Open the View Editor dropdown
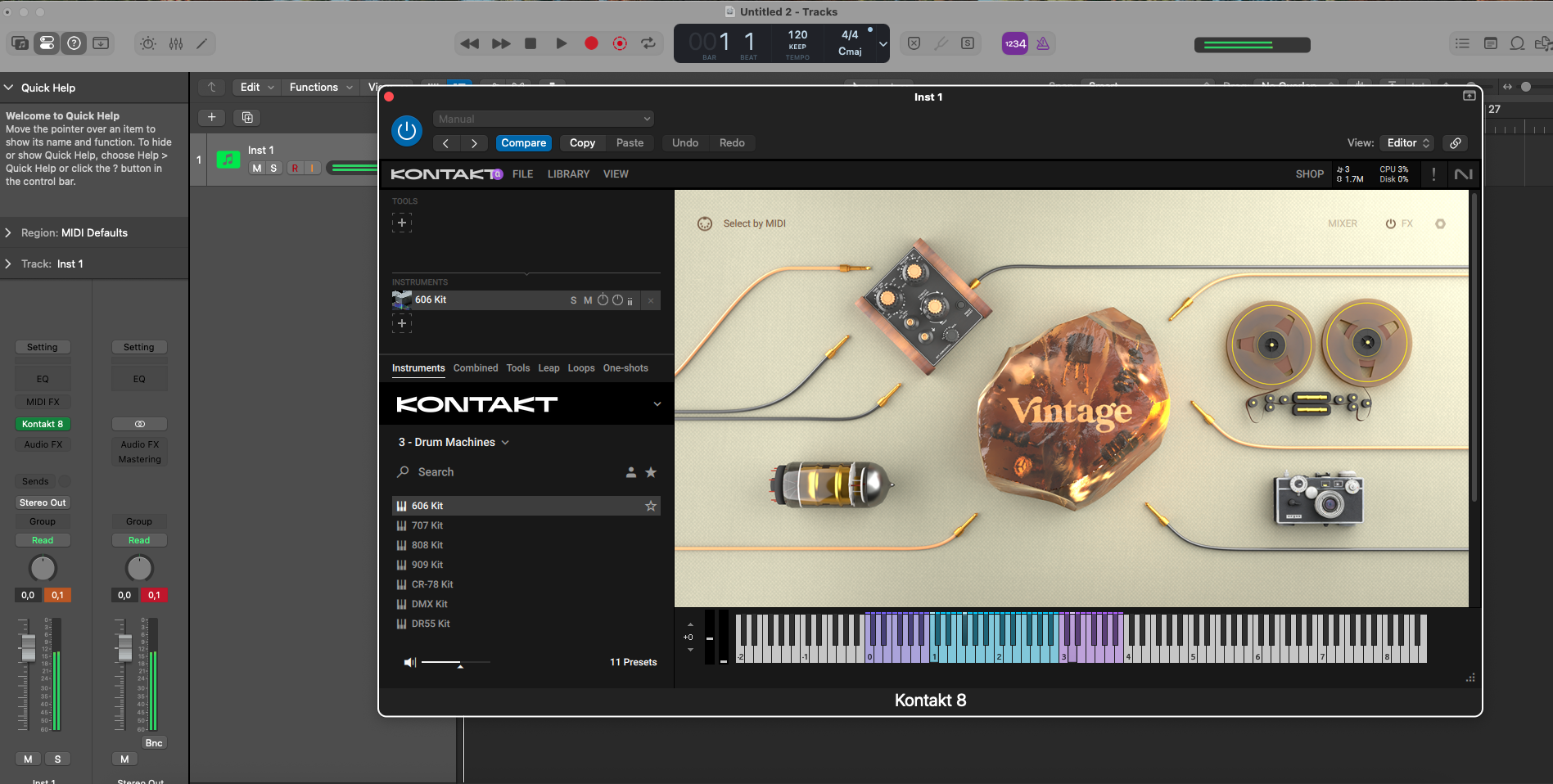1553x784 pixels. [1407, 143]
